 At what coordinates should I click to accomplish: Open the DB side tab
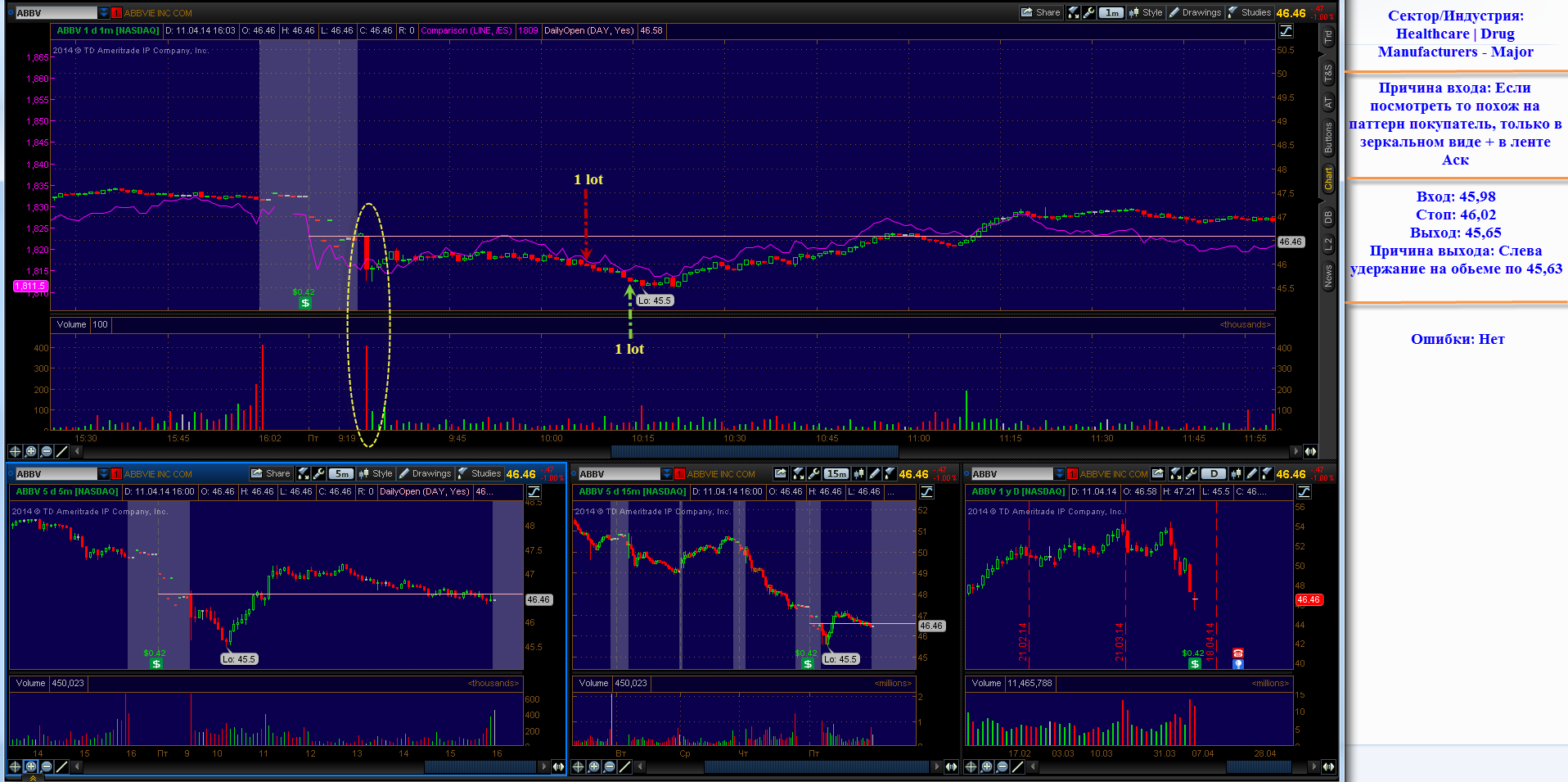(x=1327, y=217)
